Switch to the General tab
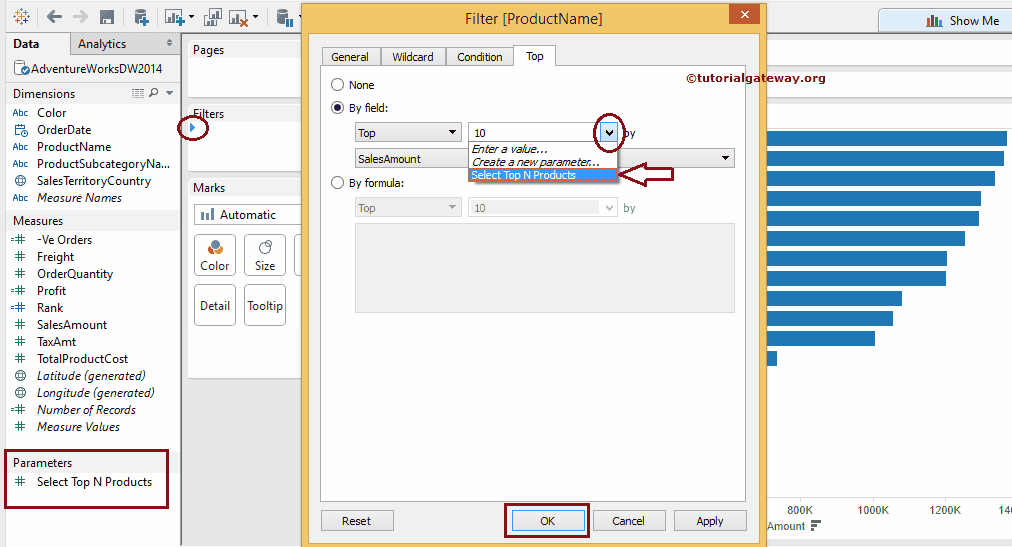 (x=350, y=57)
